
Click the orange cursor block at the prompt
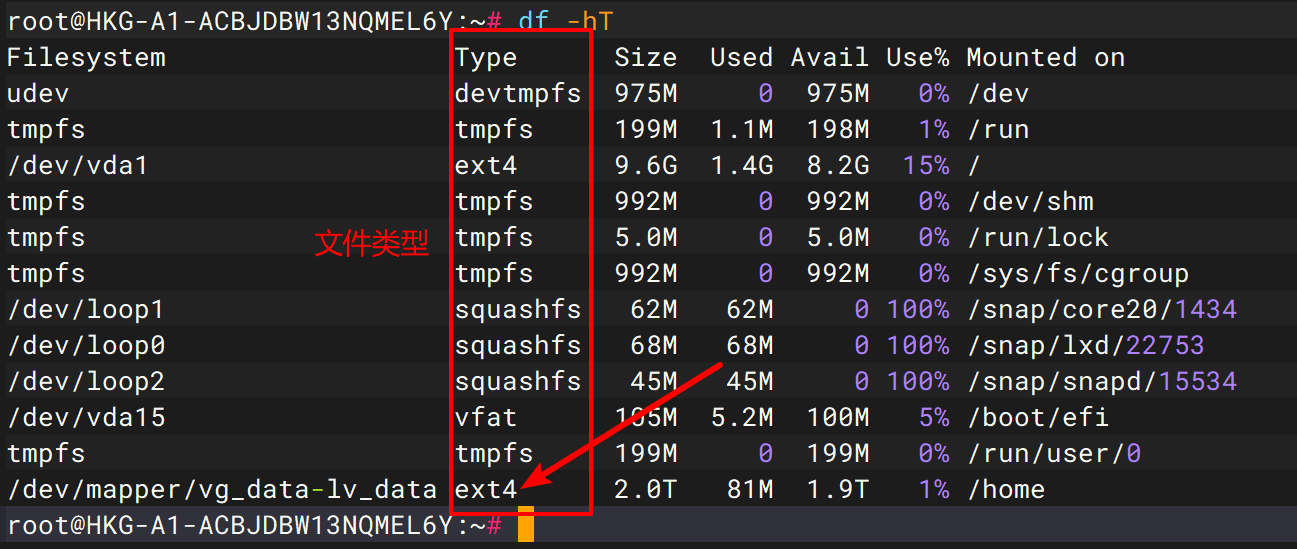coord(526,525)
